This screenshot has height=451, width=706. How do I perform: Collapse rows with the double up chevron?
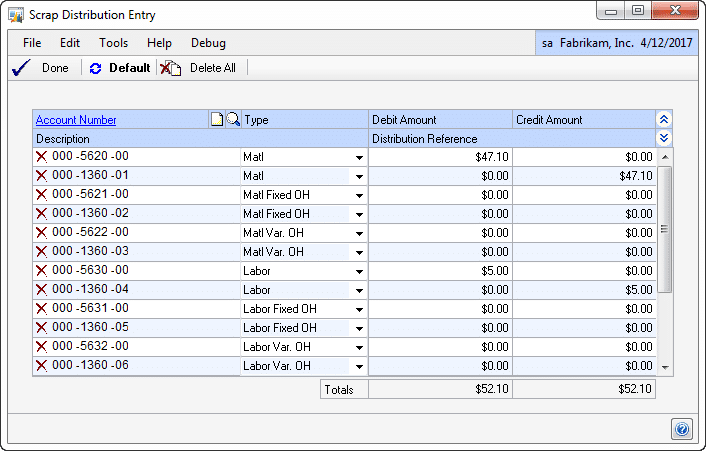(663, 120)
